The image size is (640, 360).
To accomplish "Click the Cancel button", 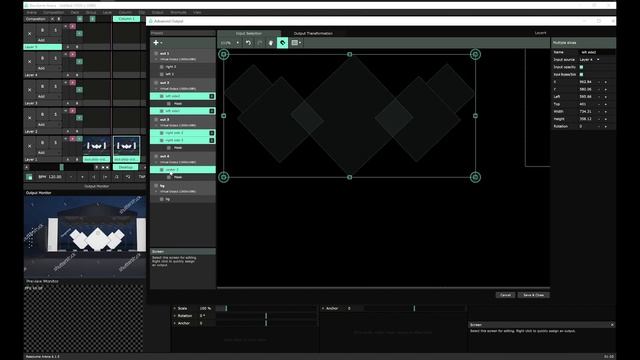I will pos(505,295).
